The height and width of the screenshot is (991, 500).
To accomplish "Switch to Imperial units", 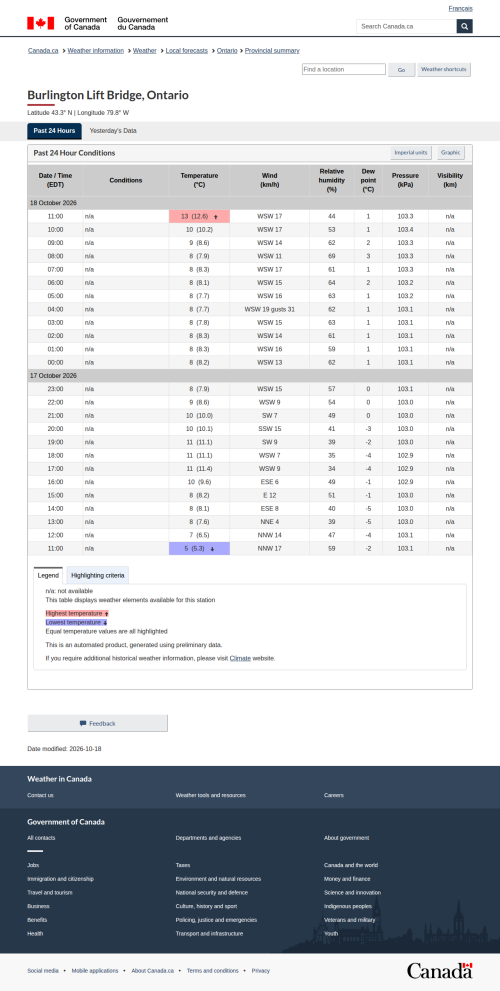I will tap(411, 153).
